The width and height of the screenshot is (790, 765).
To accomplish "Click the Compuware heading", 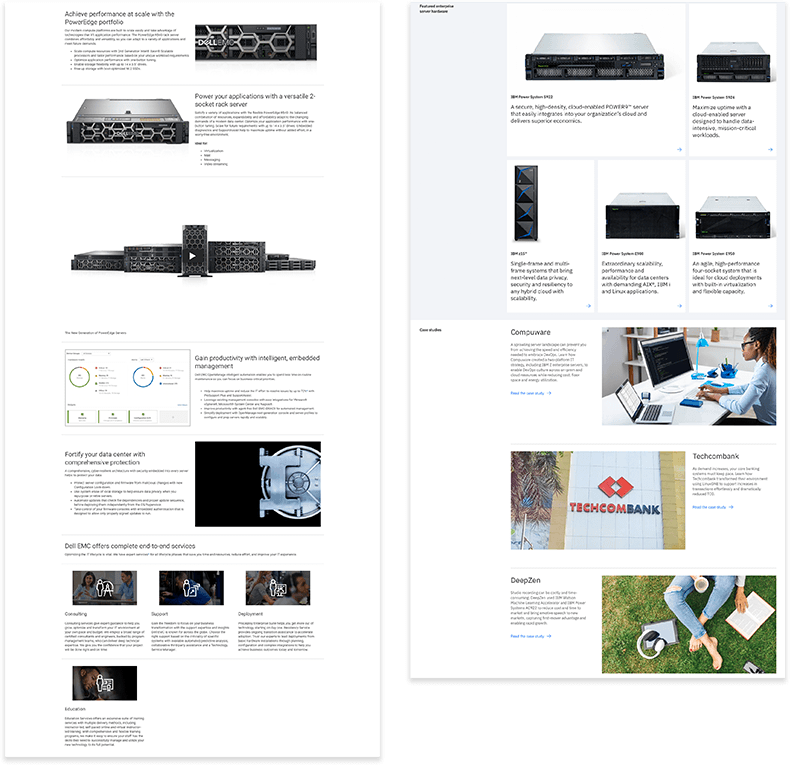I will (x=531, y=332).
